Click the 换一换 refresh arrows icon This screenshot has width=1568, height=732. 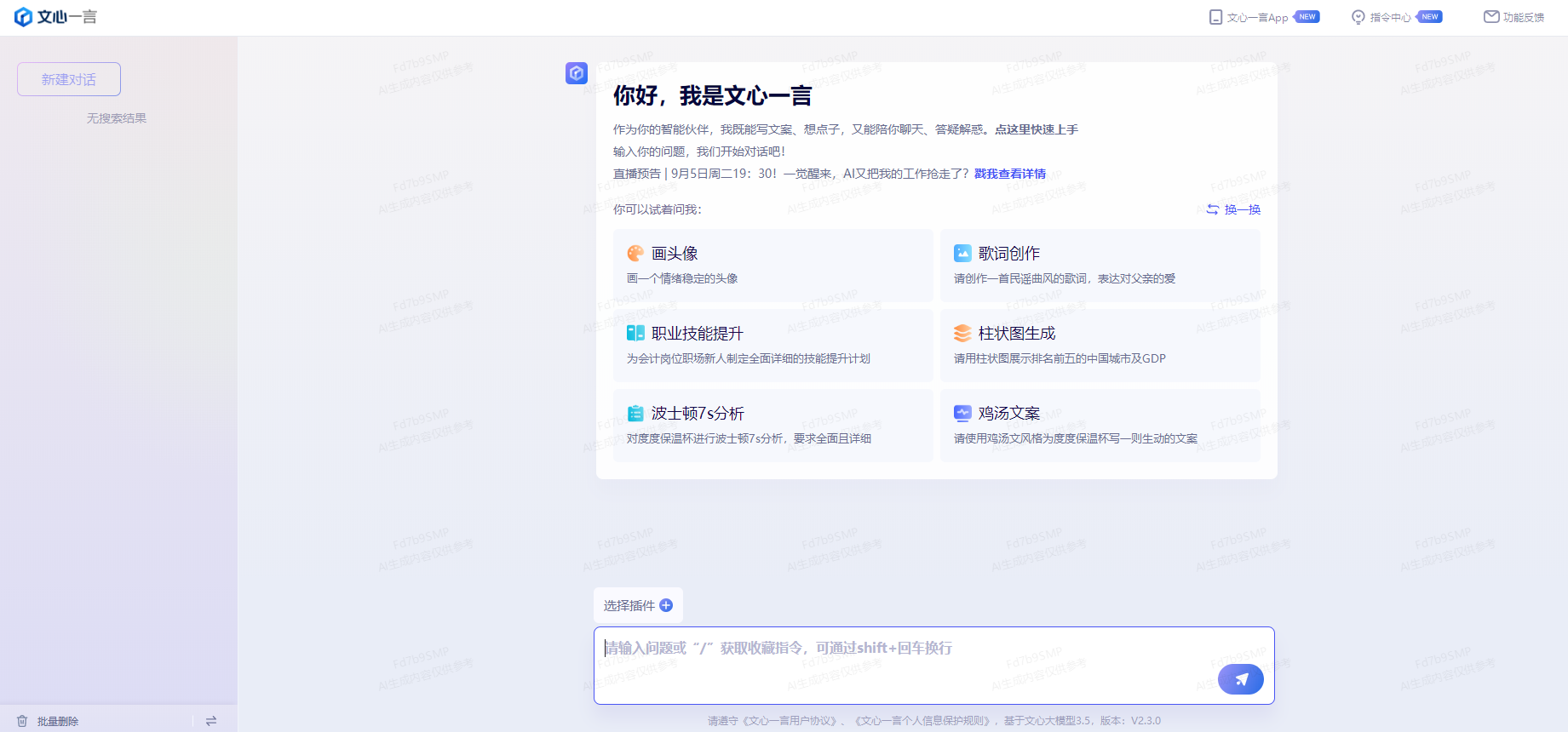[x=1212, y=209]
